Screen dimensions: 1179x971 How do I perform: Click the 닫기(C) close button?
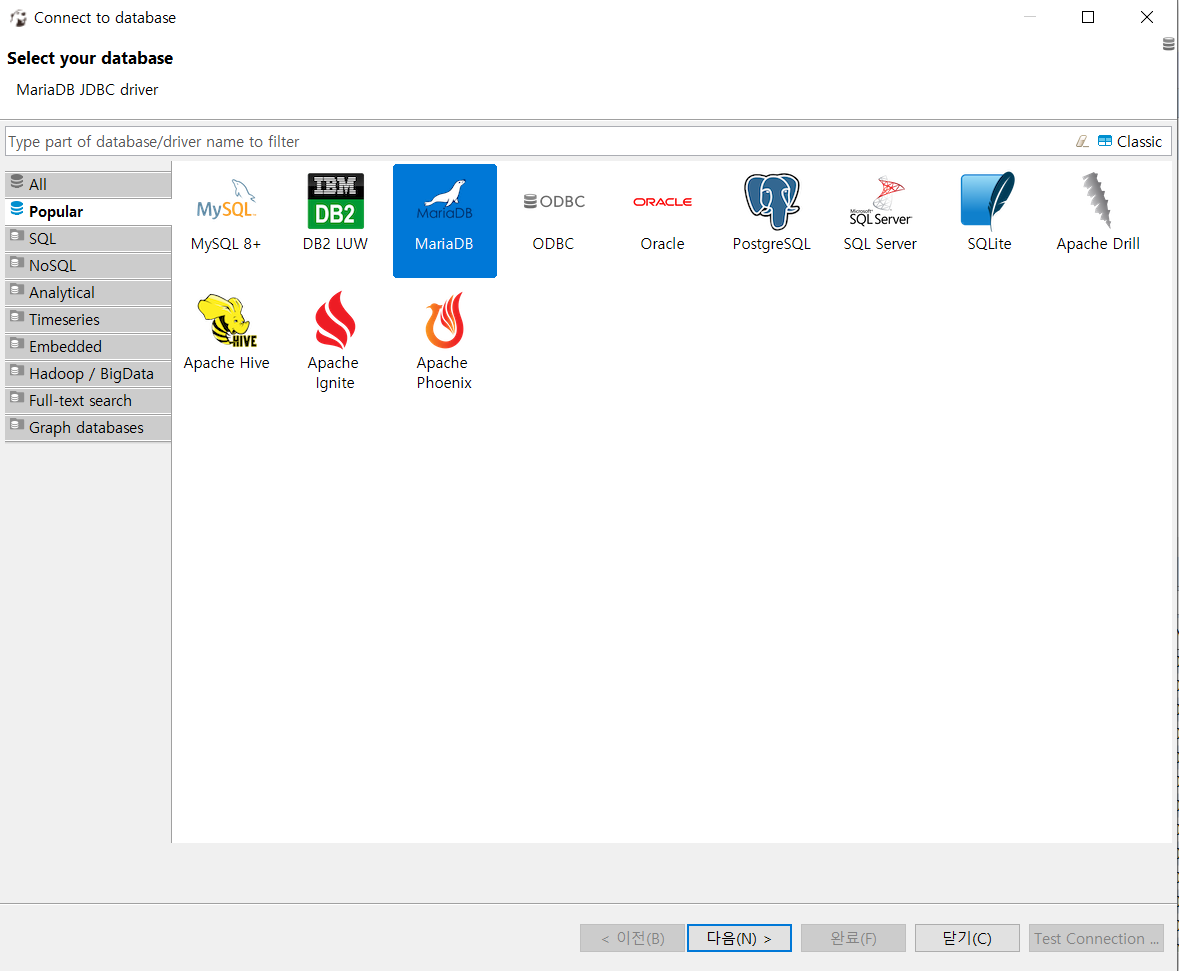tap(967, 938)
